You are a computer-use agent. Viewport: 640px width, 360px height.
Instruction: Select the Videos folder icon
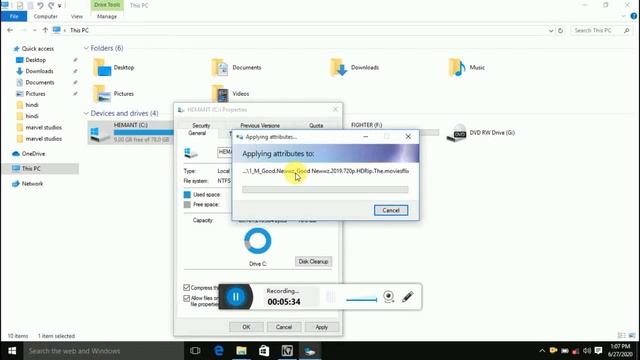click(x=220, y=93)
